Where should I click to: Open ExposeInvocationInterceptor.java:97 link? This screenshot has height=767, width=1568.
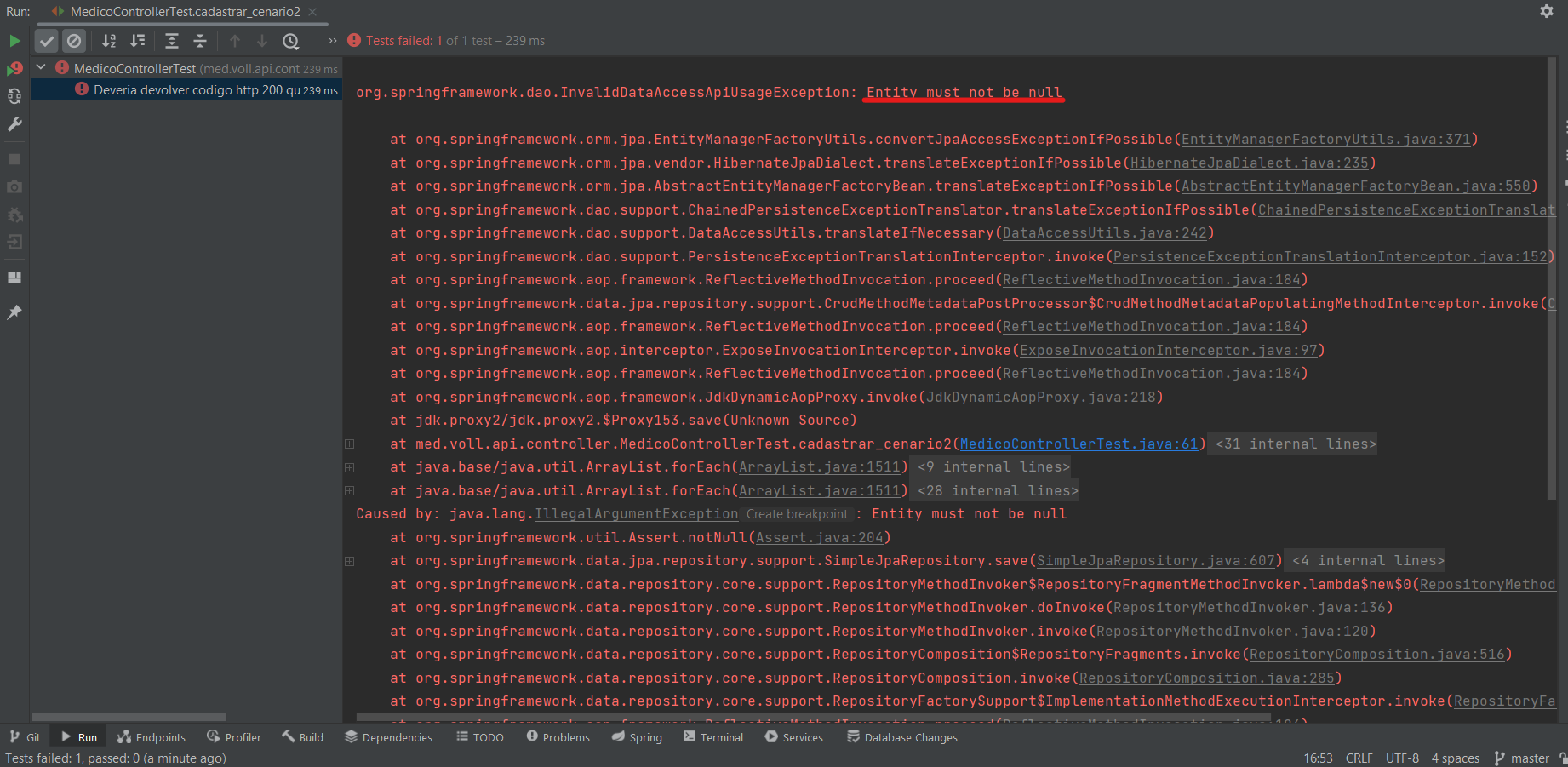[x=1168, y=350]
